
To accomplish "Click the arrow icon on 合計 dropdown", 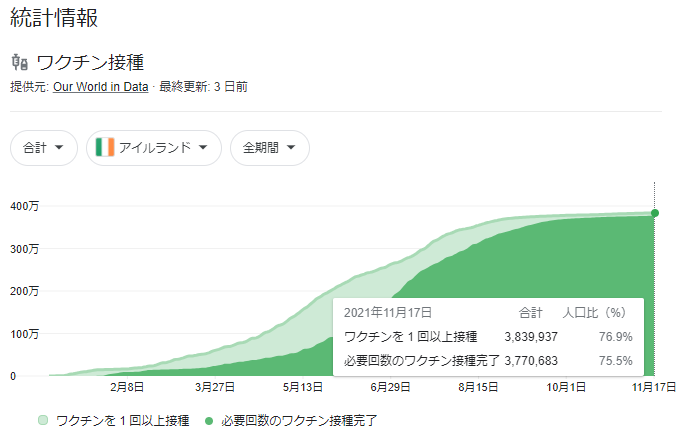I will click(59, 148).
